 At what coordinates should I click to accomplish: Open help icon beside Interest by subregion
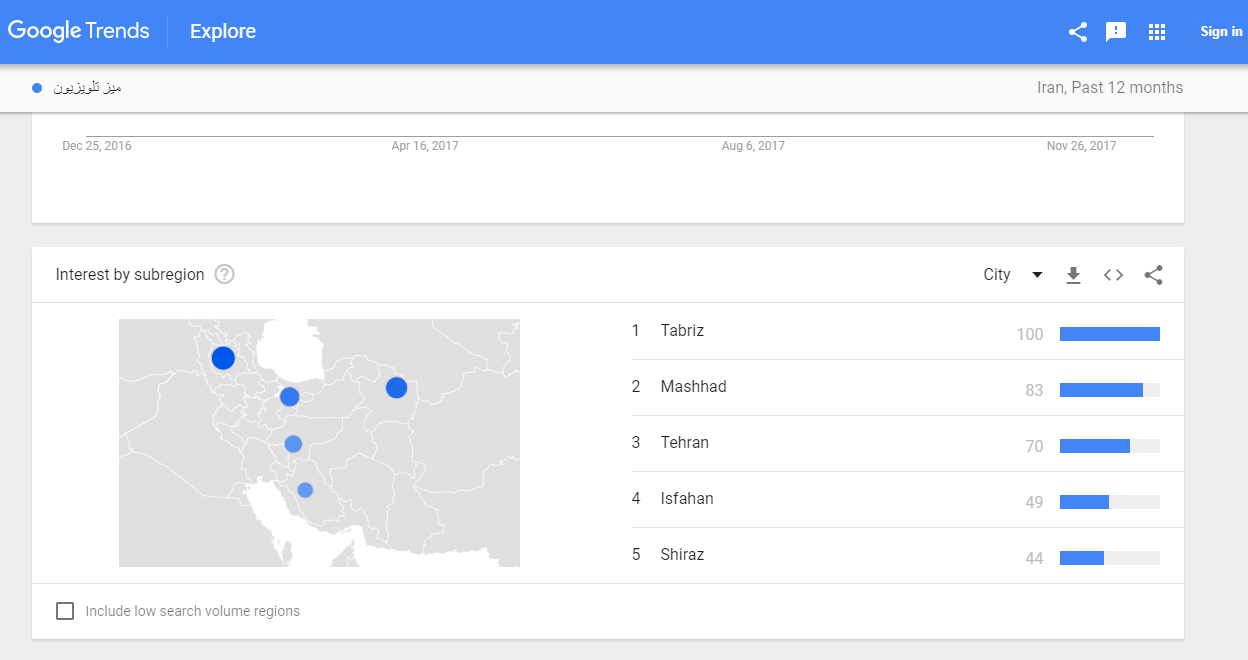[225, 274]
